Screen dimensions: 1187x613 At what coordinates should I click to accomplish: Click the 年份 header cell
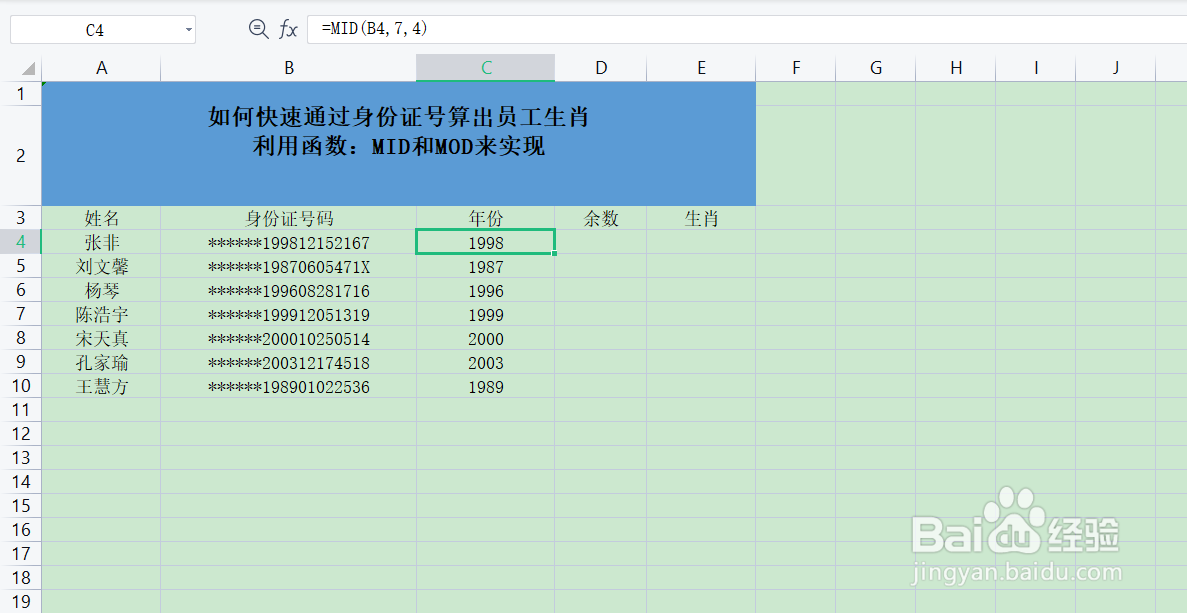(x=486, y=218)
